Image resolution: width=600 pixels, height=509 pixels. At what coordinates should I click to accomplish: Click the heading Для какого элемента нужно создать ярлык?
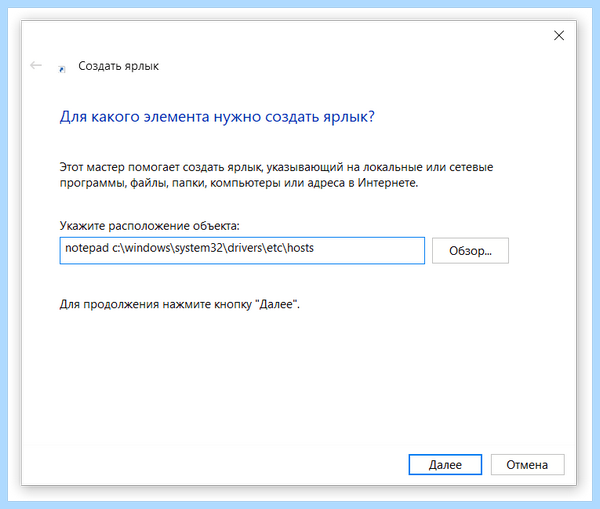[217, 116]
